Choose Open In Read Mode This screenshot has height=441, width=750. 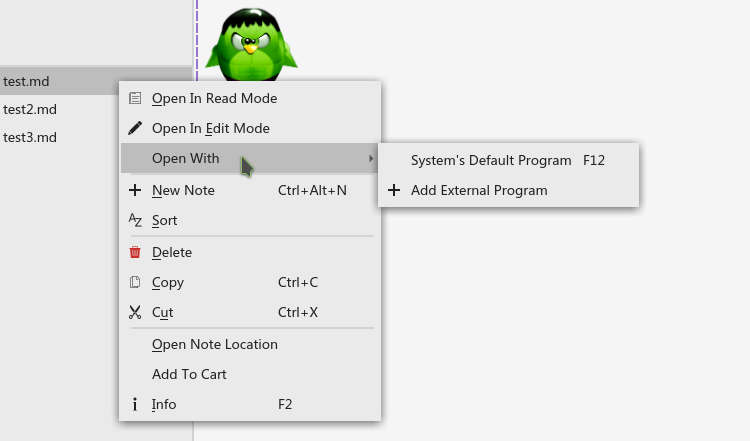250,98
